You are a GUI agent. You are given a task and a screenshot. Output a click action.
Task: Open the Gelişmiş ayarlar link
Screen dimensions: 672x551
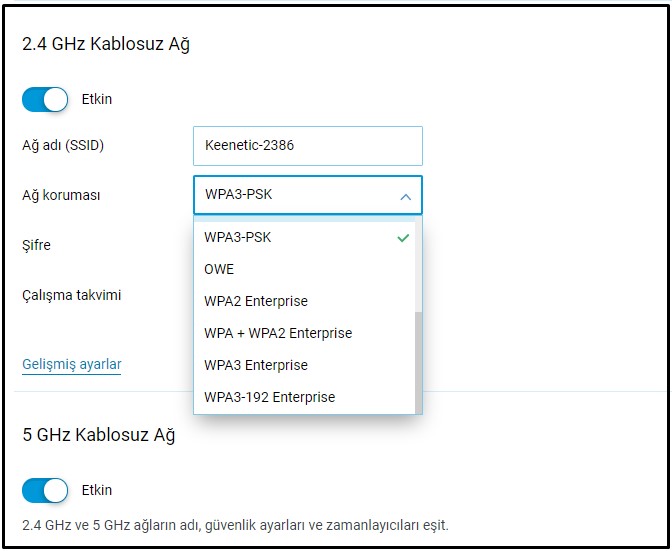[72, 364]
